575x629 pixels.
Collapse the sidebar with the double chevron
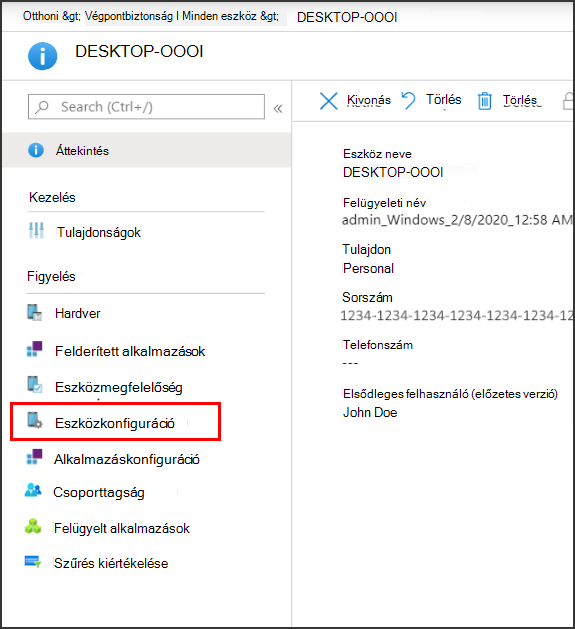pyautogui.click(x=278, y=108)
